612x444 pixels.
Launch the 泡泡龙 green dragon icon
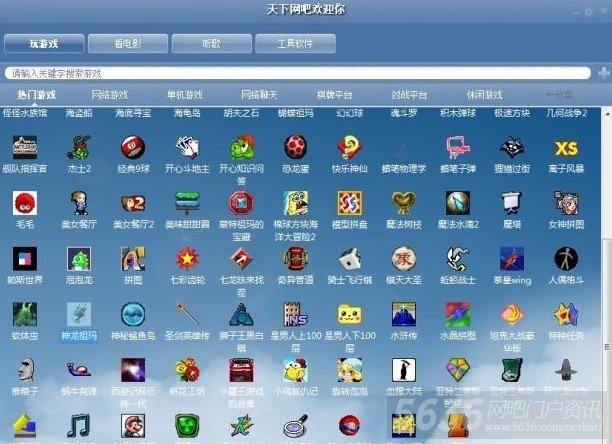pos(79,258)
